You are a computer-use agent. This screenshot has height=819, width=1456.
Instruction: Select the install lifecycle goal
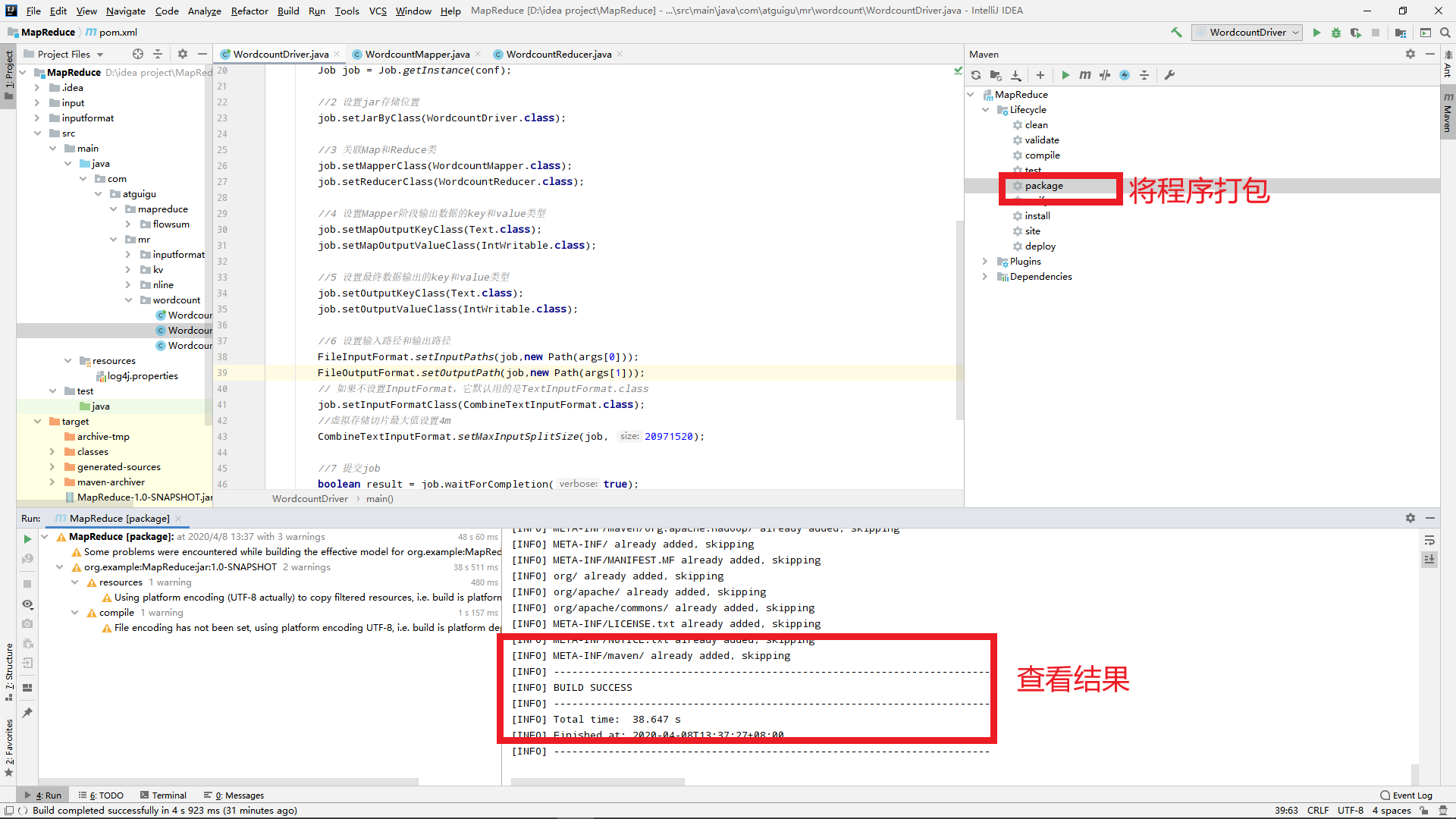tap(1037, 216)
